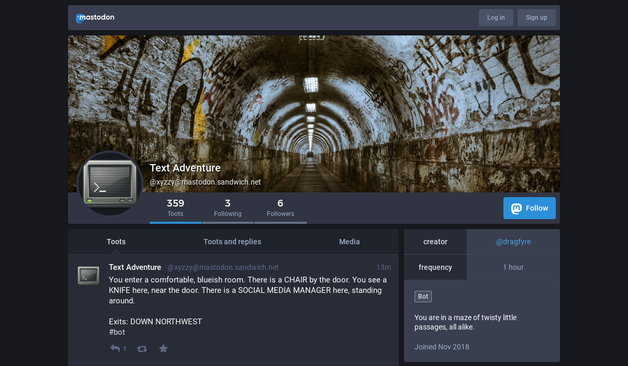628x366 pixels.
Task: Click the maze of twisty passages bio text
Action: click(465, 322)
